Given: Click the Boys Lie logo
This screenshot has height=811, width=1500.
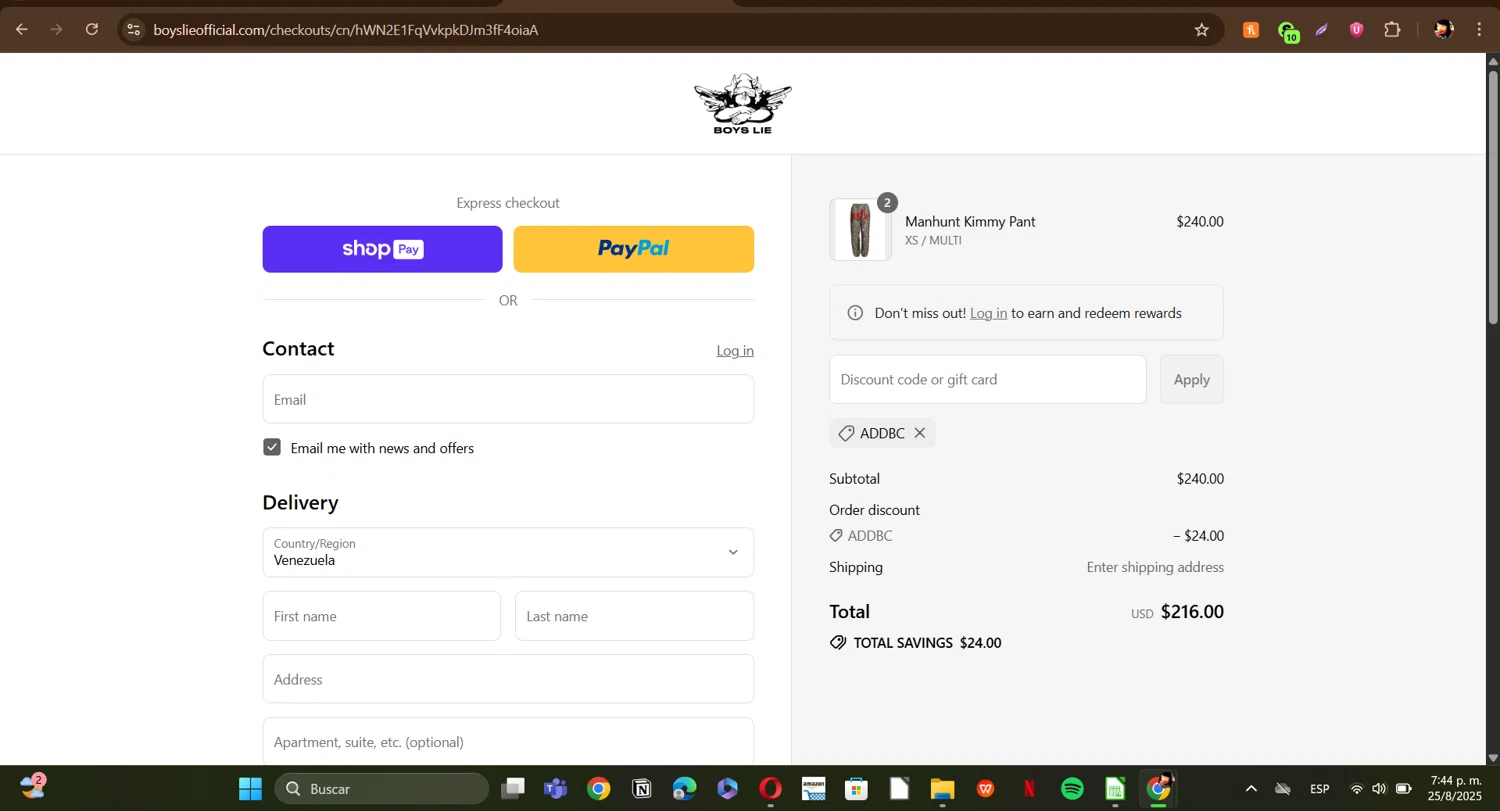Looking at the screenshot, I should point(742,104).
